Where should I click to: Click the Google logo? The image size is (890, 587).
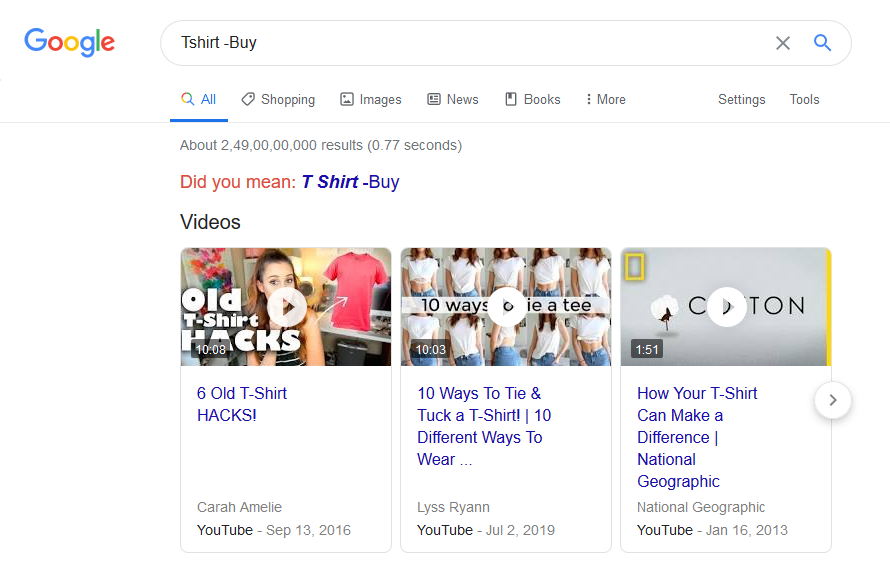click(x=70, y=43)
